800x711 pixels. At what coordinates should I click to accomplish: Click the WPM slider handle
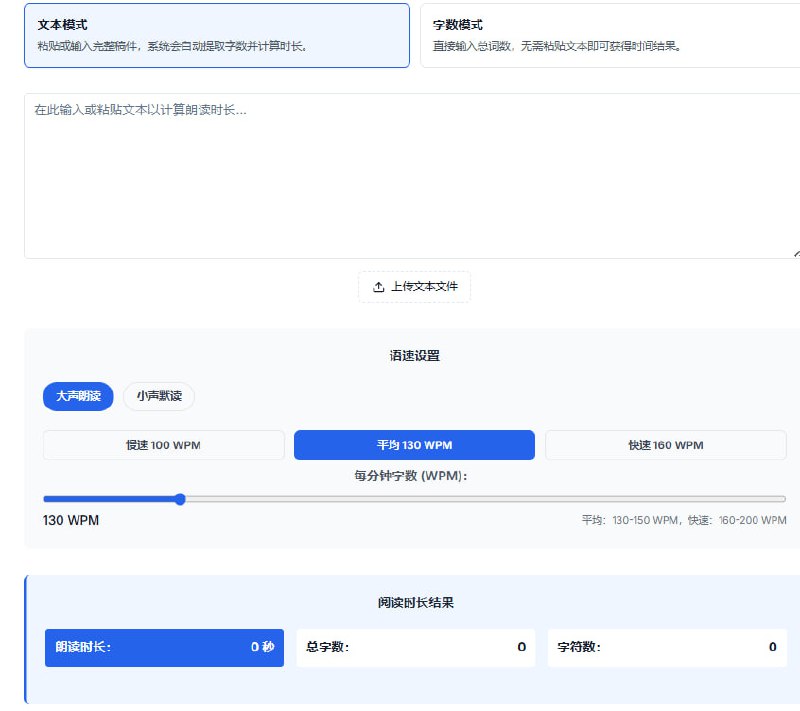[180, 498]
